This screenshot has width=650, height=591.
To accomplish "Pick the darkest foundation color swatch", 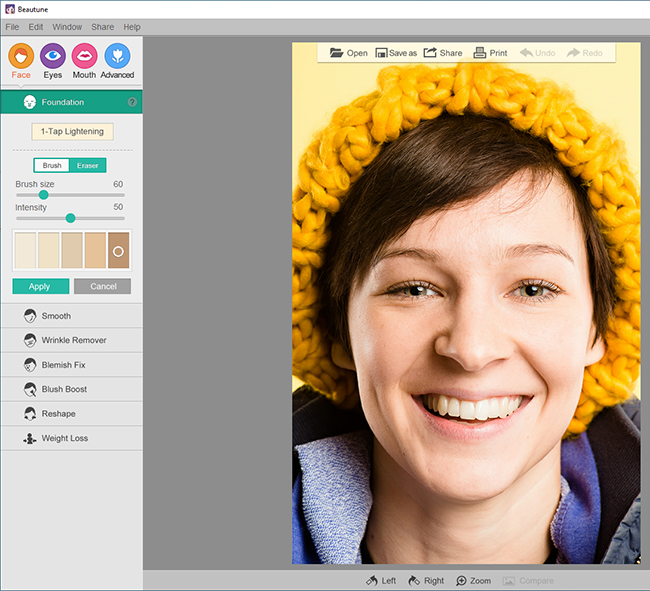I will tap(119, 251).
